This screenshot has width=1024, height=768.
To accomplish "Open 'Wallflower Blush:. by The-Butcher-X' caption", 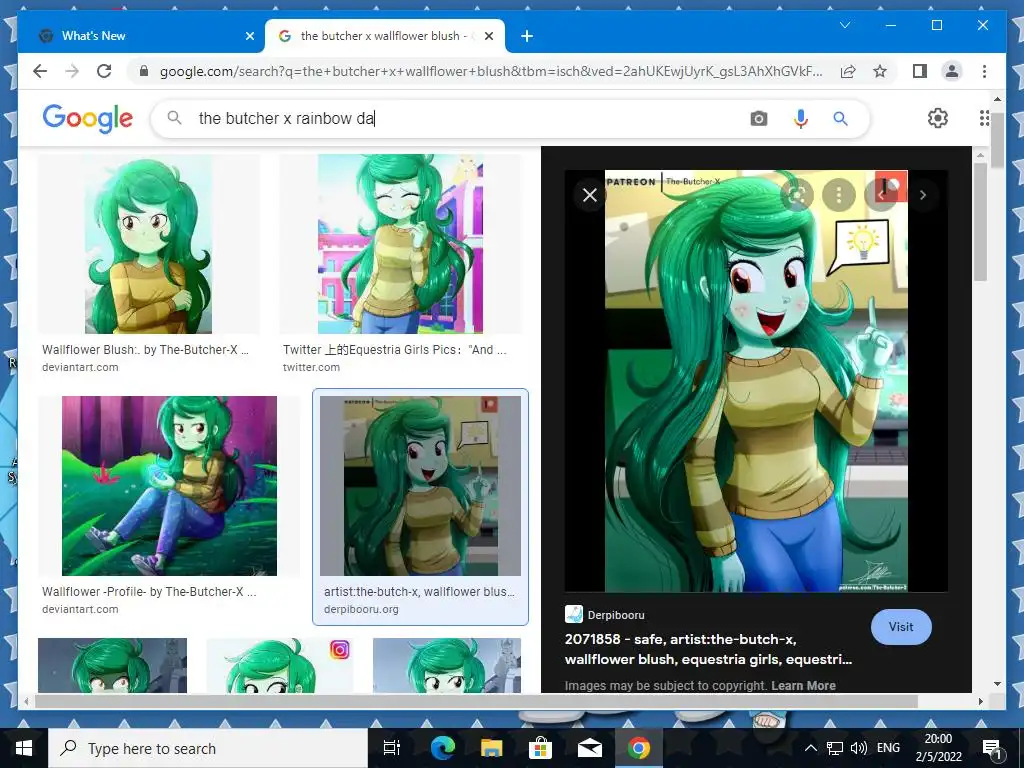I will (145, 349).
